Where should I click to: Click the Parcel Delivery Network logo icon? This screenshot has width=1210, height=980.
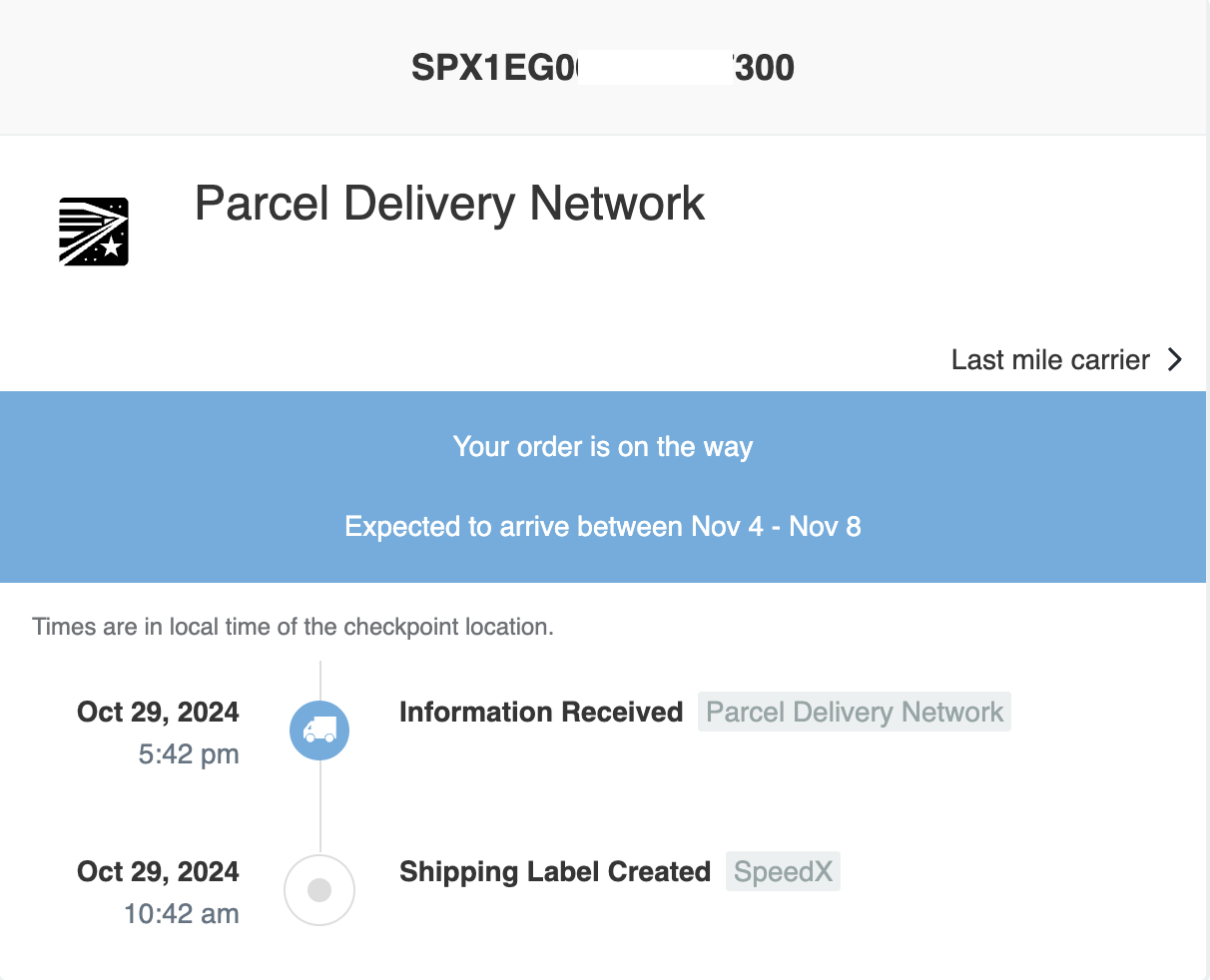94,232
